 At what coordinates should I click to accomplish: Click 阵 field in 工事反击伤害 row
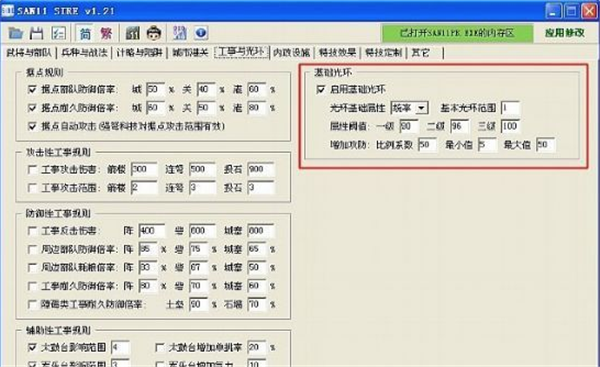click(x=152, y=231)
